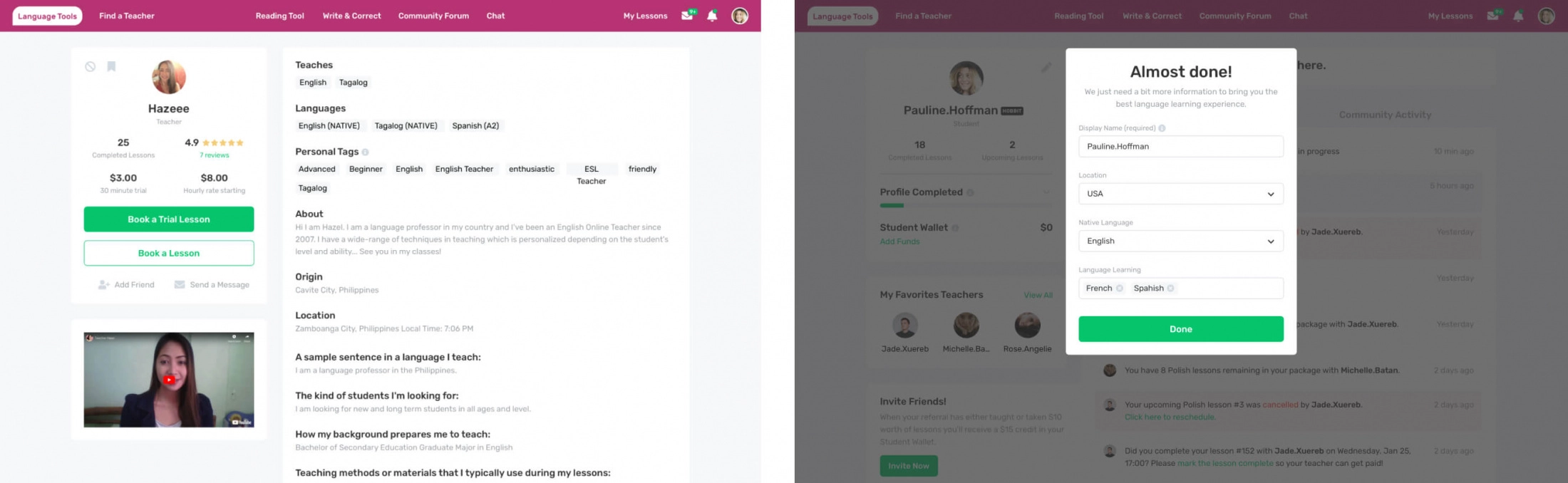Image resolution: width=1568 pixels, height=483 pixels.
Task: Block the teacher using the block icon
Action: [89, 66]
